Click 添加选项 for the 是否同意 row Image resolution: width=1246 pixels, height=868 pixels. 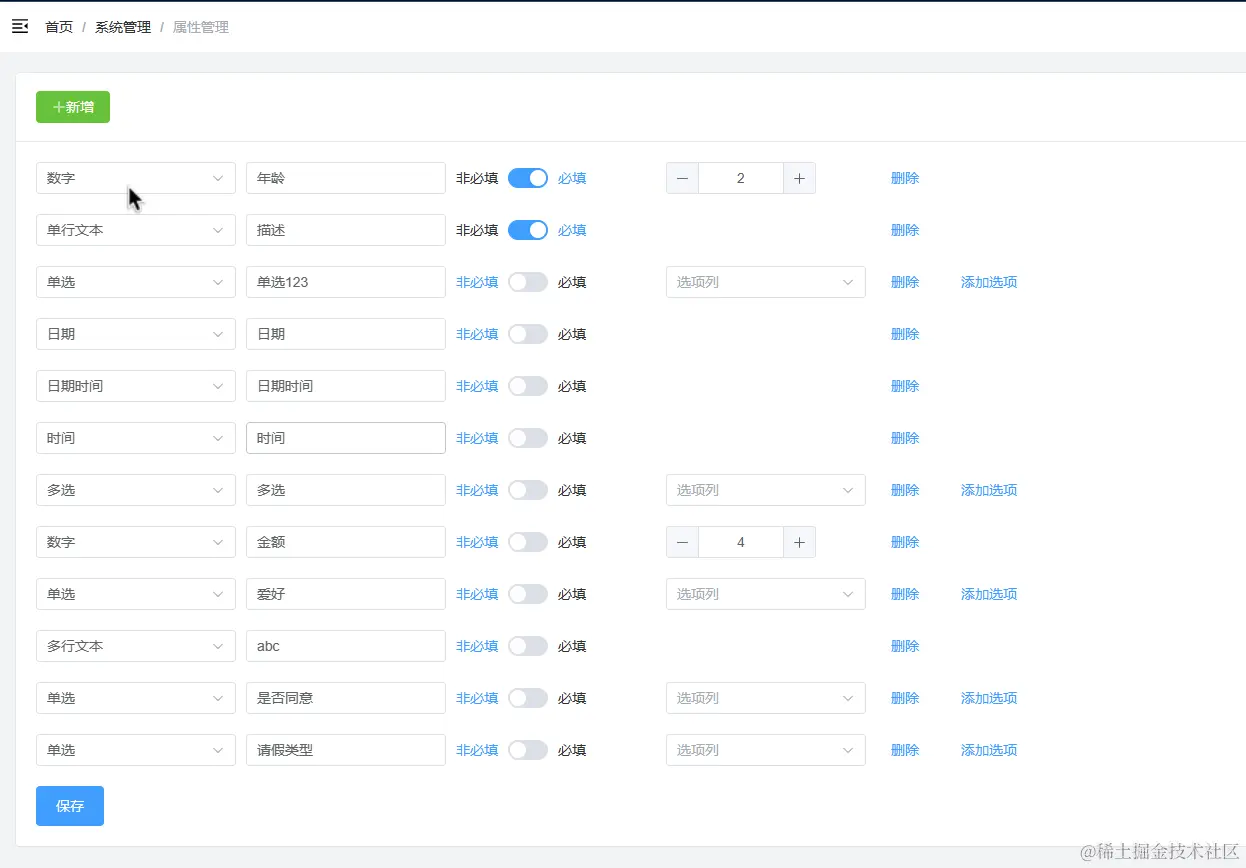[989, 698]
